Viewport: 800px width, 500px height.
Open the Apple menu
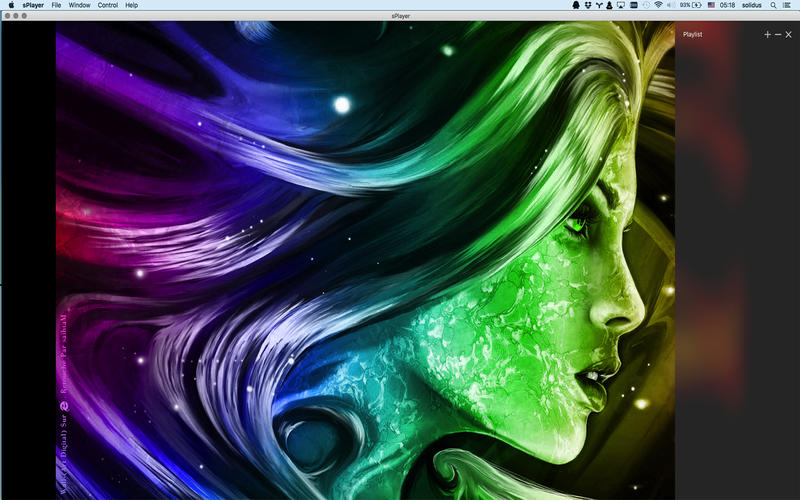tap(11, 5)
